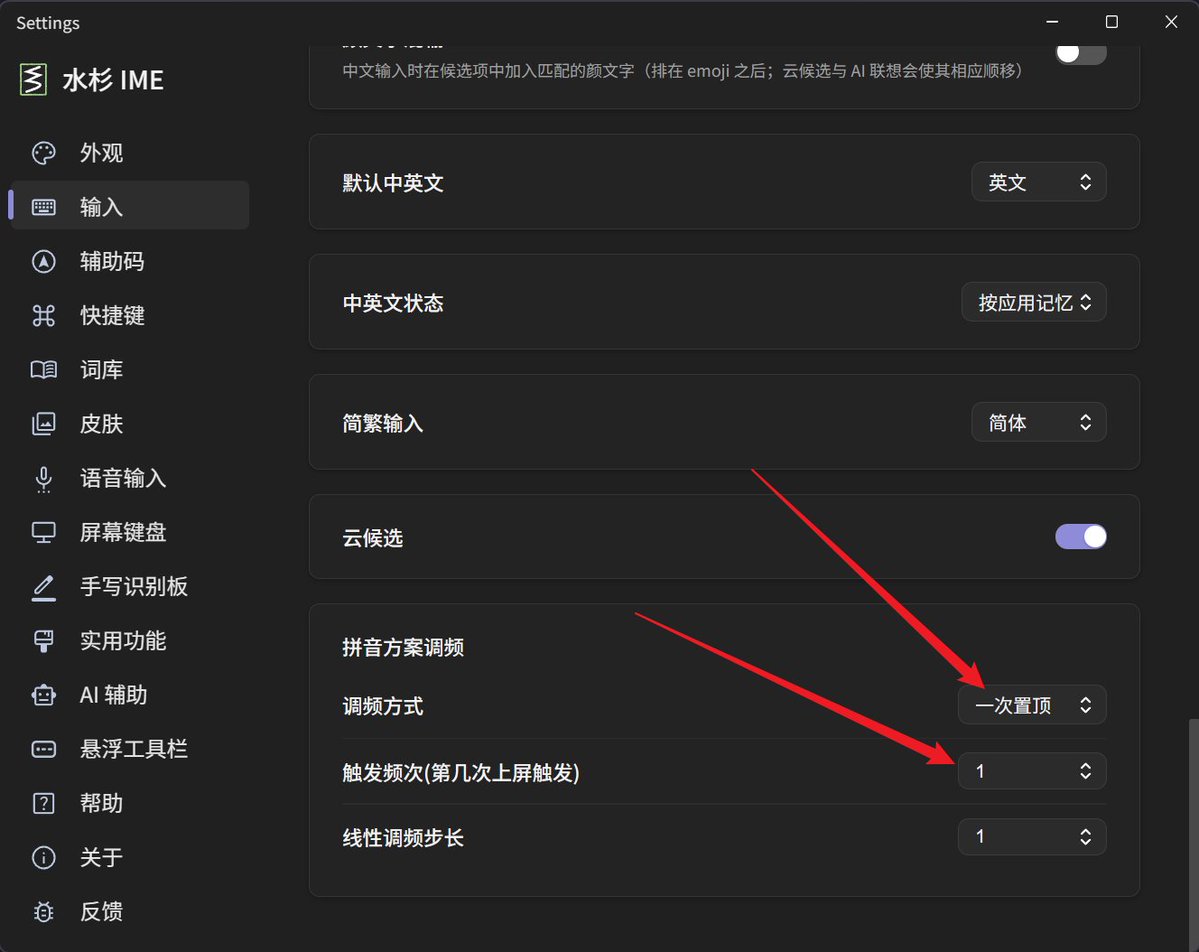This screenshot has height=952, width=1199.
Task: Click the info icon beside 关于
Action: click(x=44, y=858)
